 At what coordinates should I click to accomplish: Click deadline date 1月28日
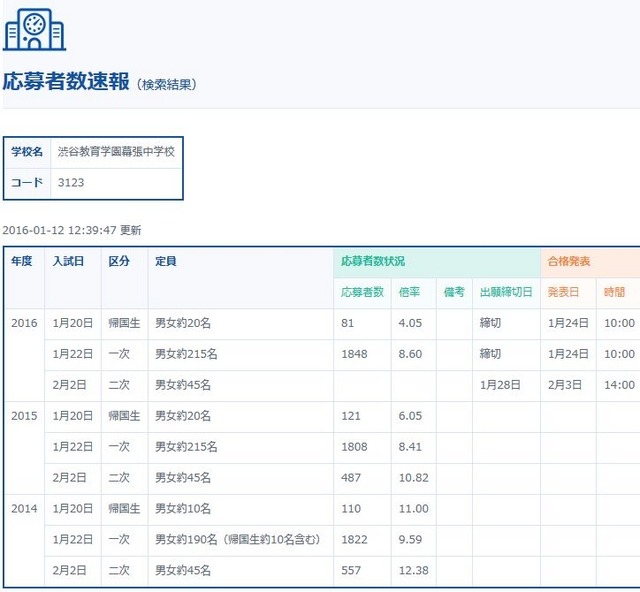(x=500, y=385)
